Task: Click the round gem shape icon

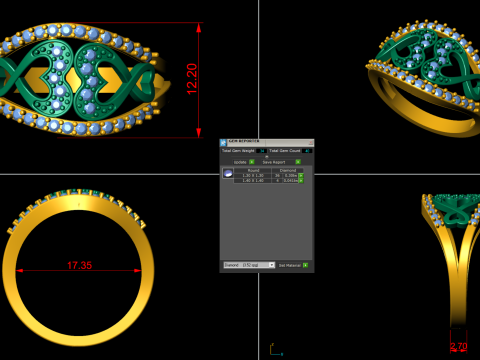Action: (228, 174)
